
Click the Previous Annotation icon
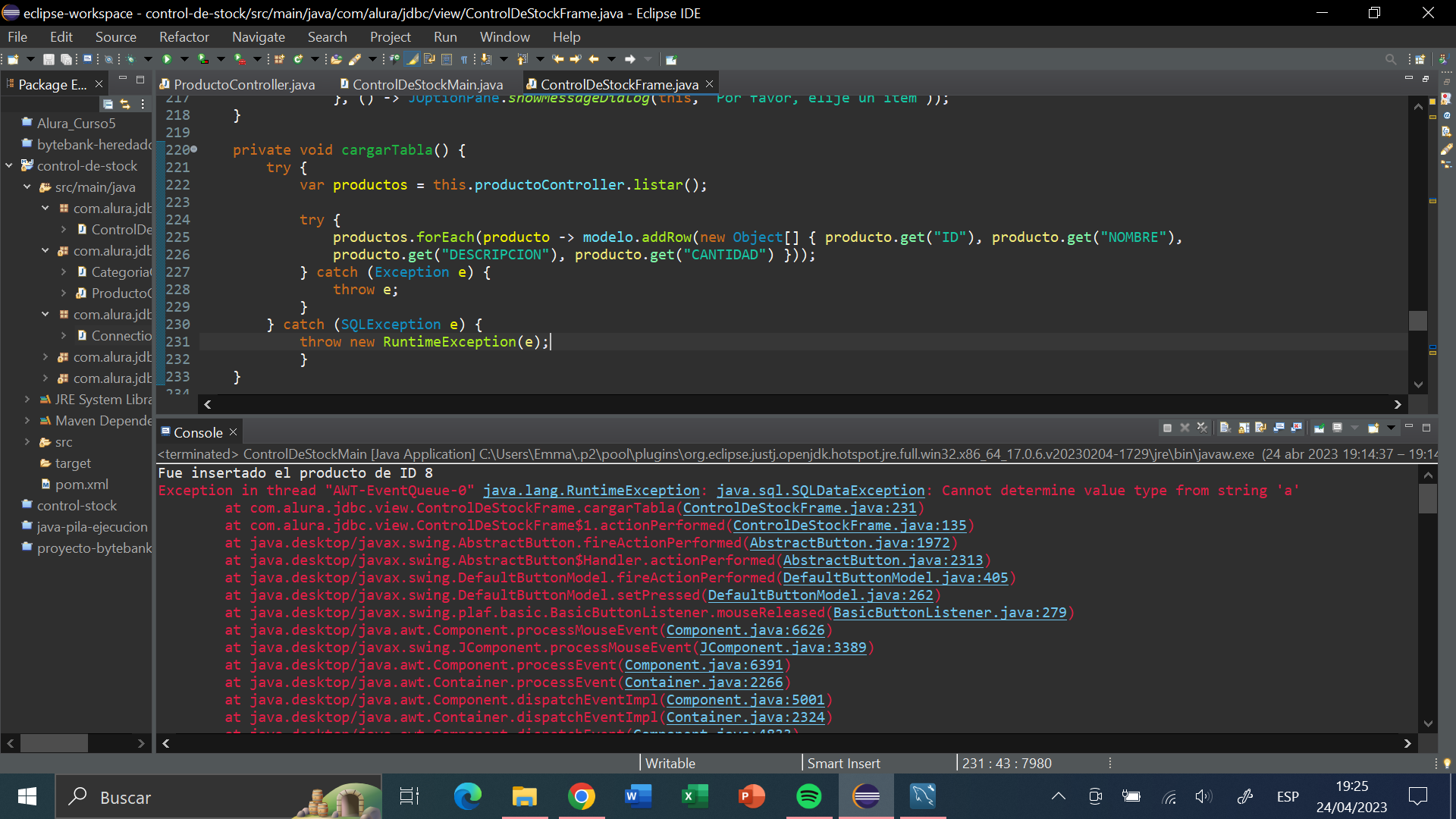click(522, 59)
